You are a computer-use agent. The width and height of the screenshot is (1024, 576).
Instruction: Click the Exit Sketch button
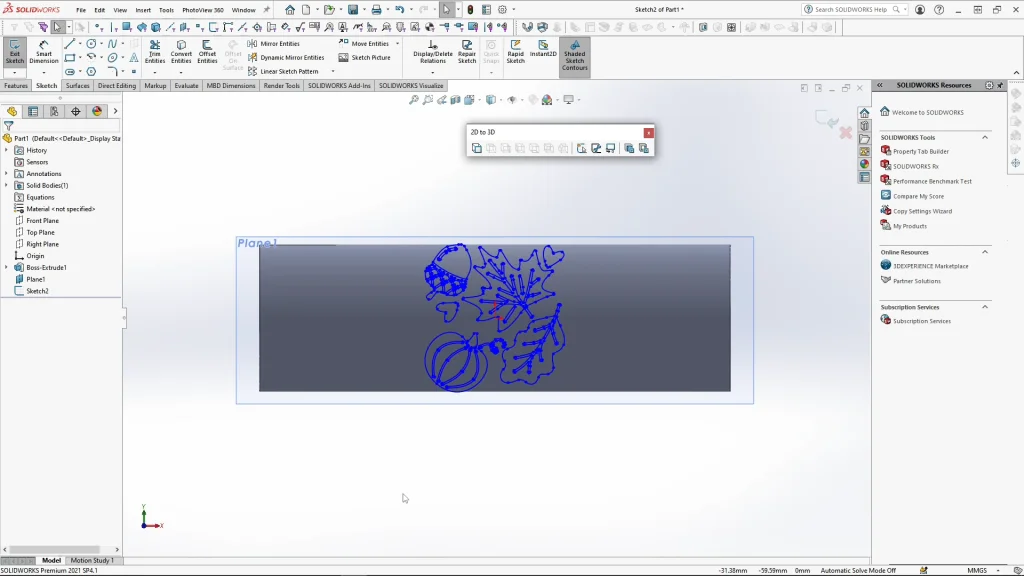14,52
